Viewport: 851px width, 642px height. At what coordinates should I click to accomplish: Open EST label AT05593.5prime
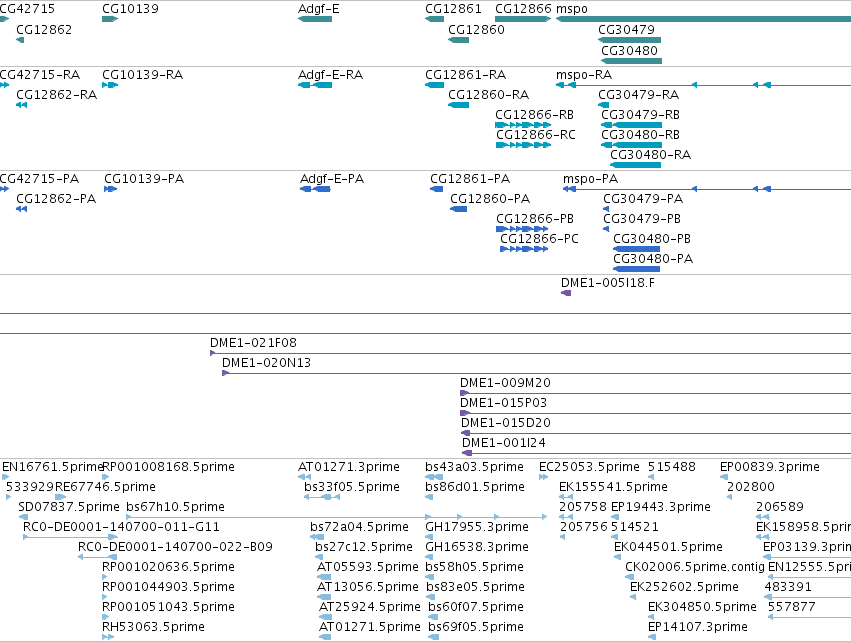pyautogui.click(x=367, y=567)
